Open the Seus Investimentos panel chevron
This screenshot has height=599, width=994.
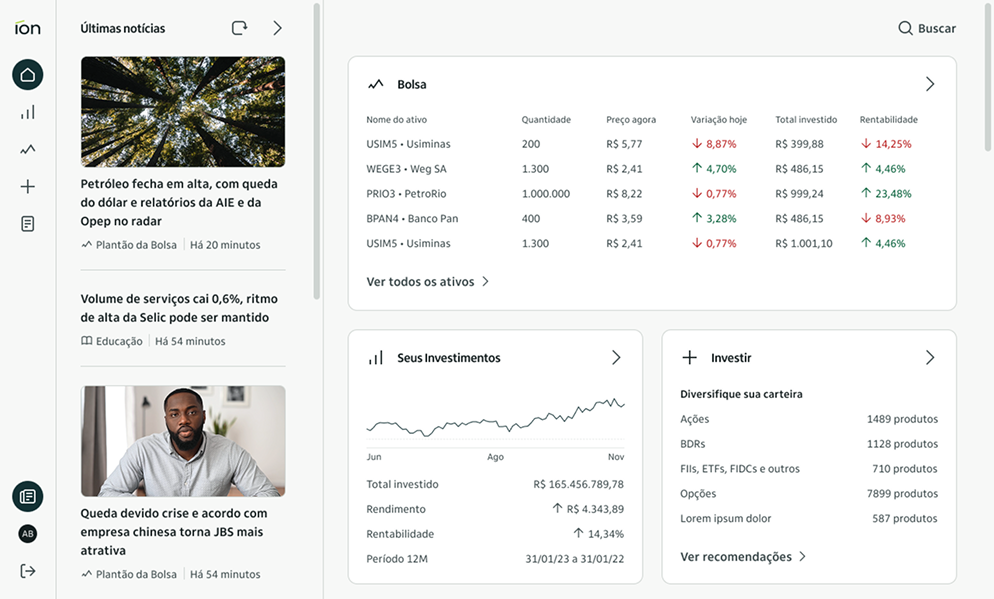click(616, 357)
